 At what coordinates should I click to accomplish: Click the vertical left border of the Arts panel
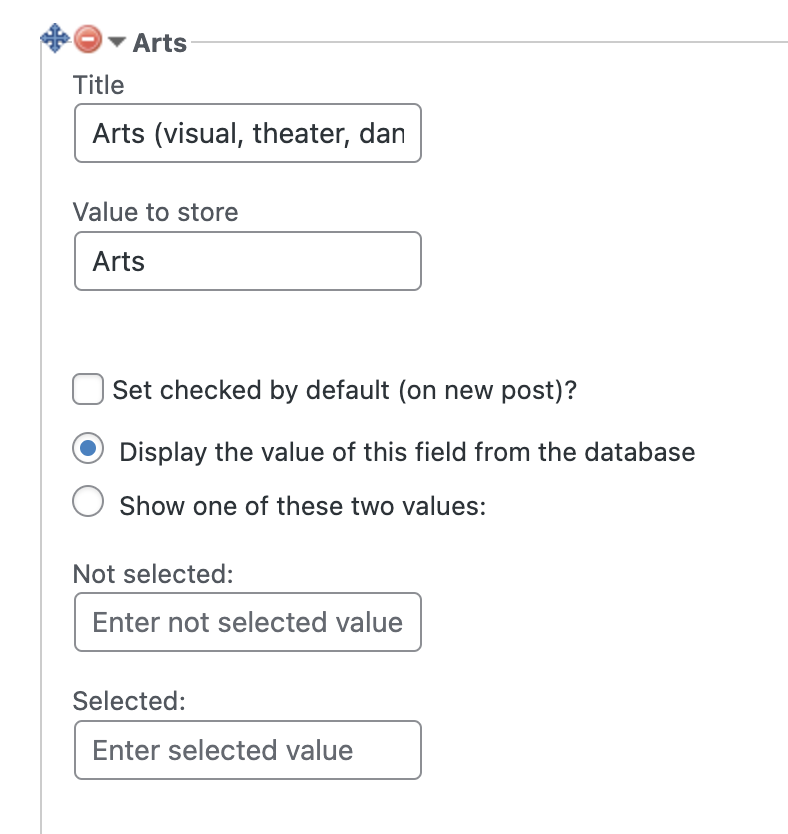tap(41, 441)
